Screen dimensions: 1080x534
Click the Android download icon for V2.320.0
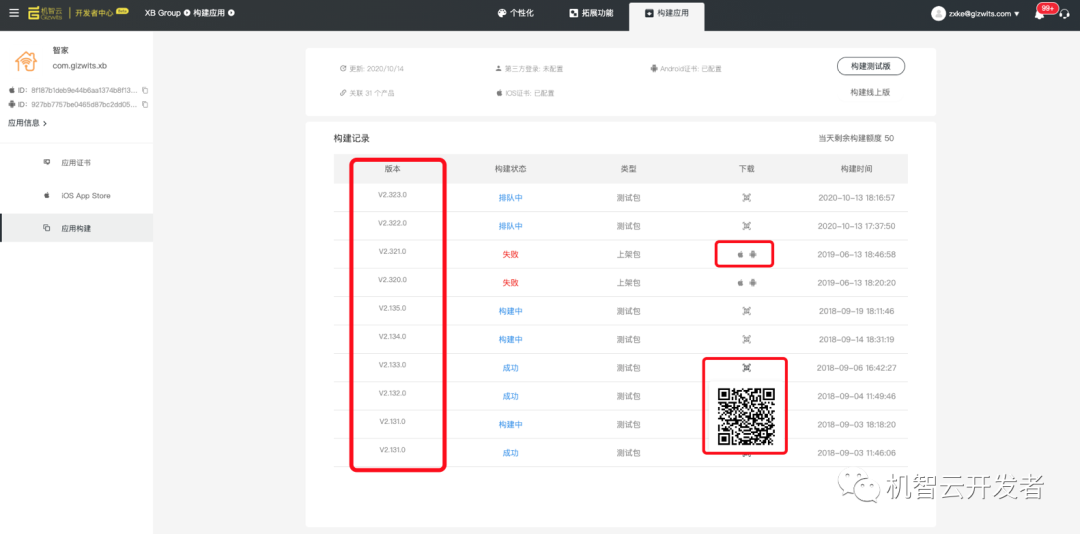(753, 283)
